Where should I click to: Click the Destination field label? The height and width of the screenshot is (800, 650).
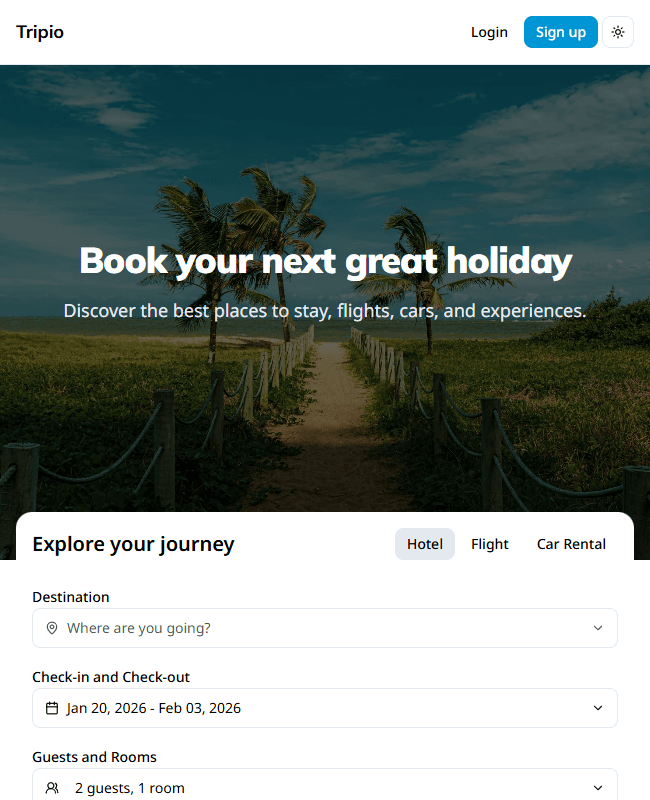pyautogui.click(x=71, y=597)
